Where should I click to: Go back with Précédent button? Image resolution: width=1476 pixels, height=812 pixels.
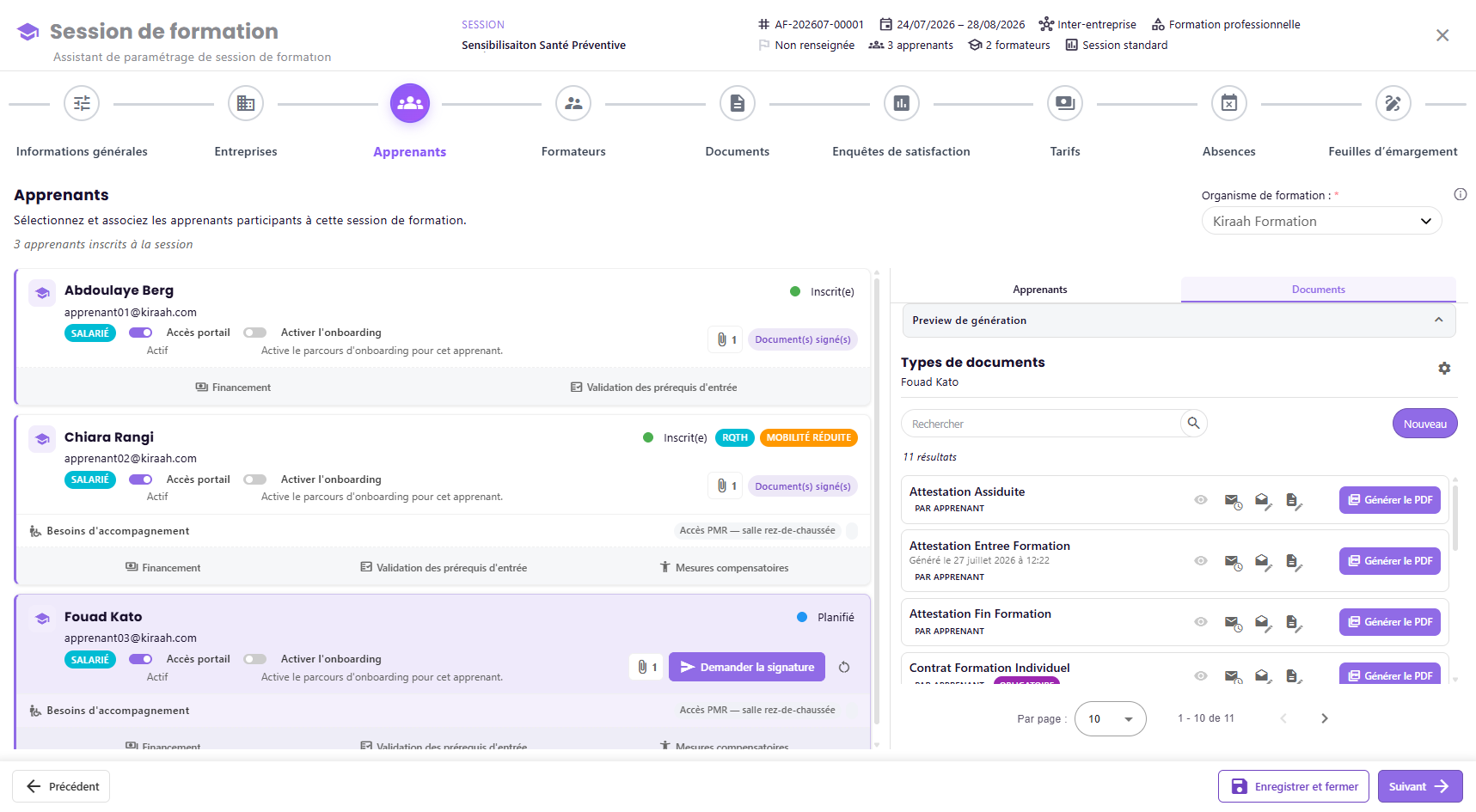click(x=61, y=786)
